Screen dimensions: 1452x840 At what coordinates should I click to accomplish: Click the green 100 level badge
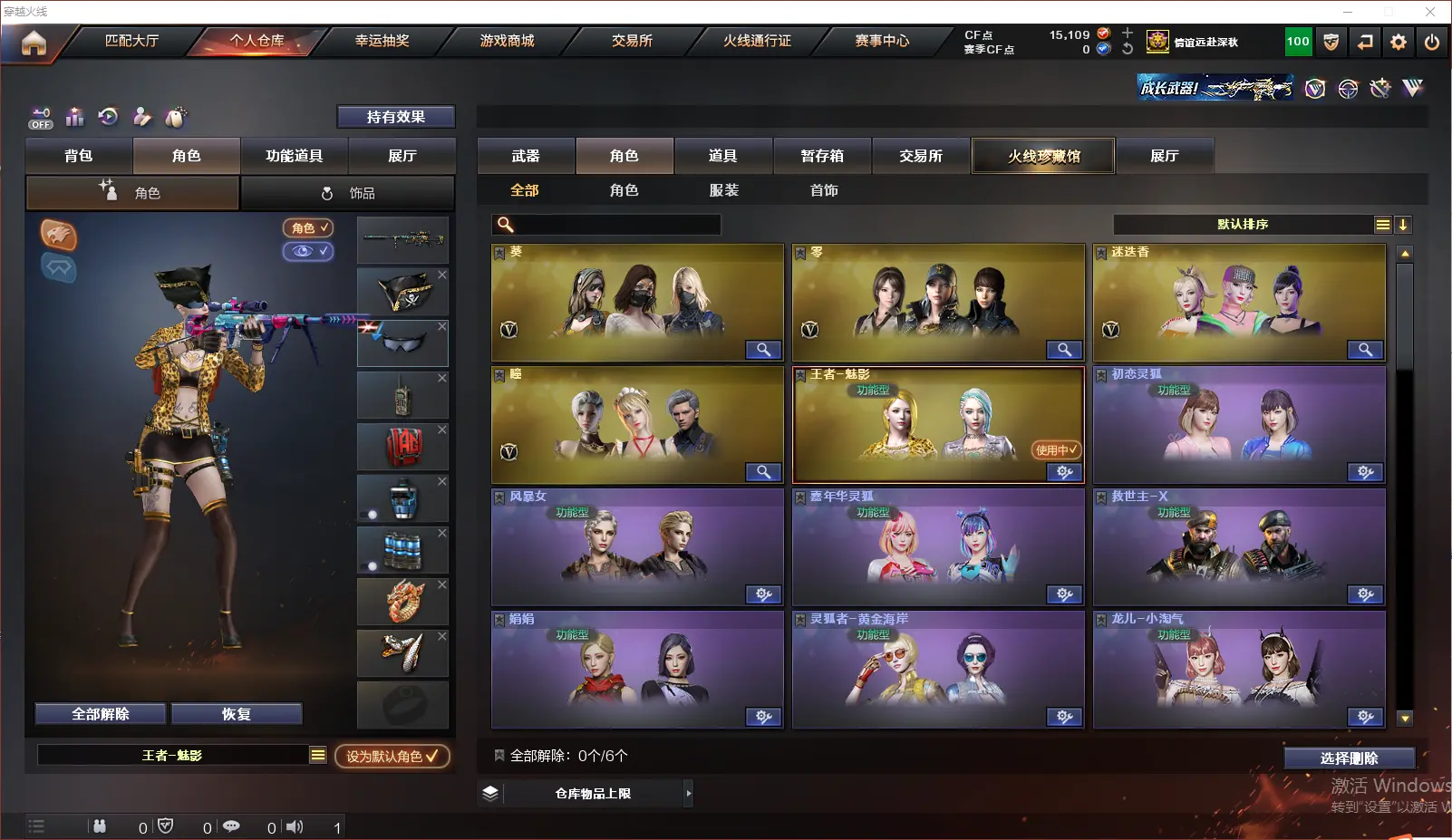coord(1298,42)
